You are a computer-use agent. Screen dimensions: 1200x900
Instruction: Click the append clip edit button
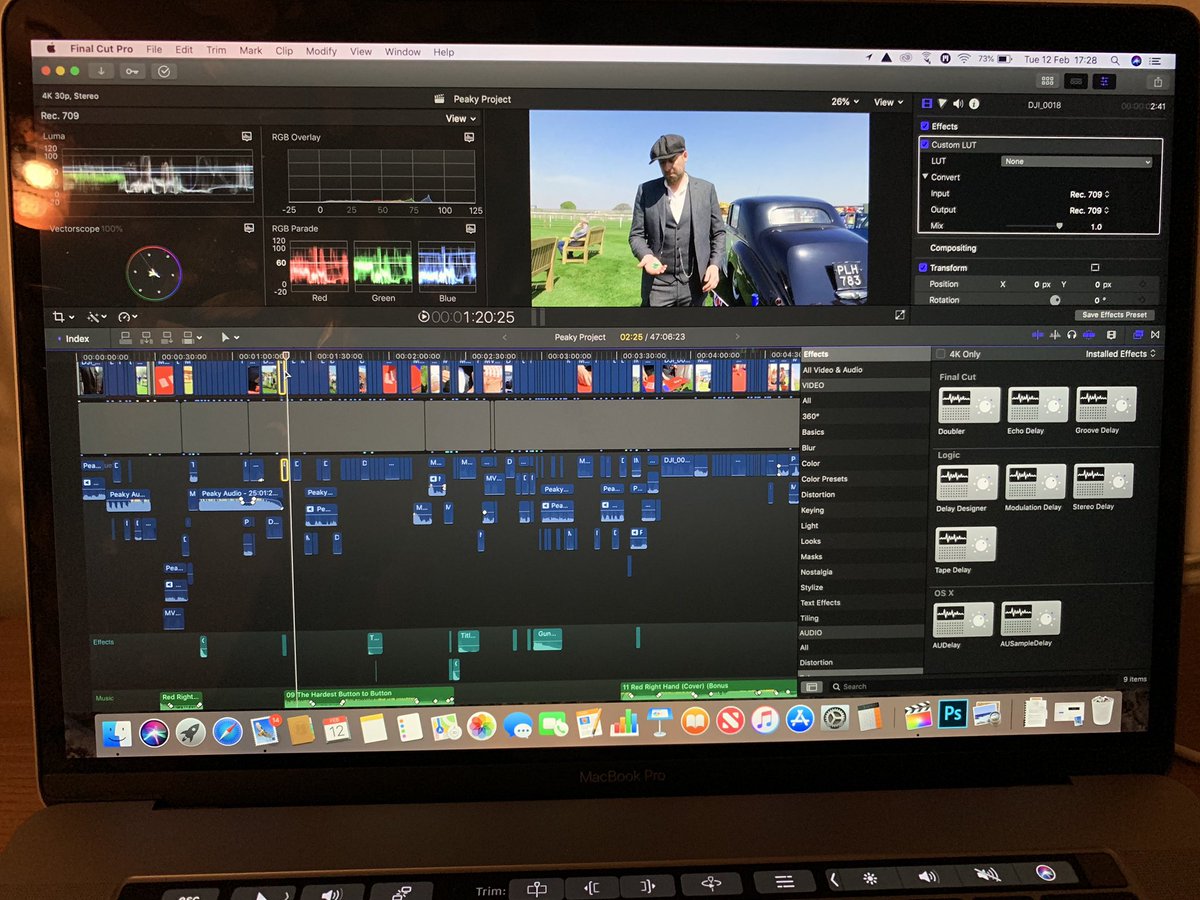click(x=168, y=338)
